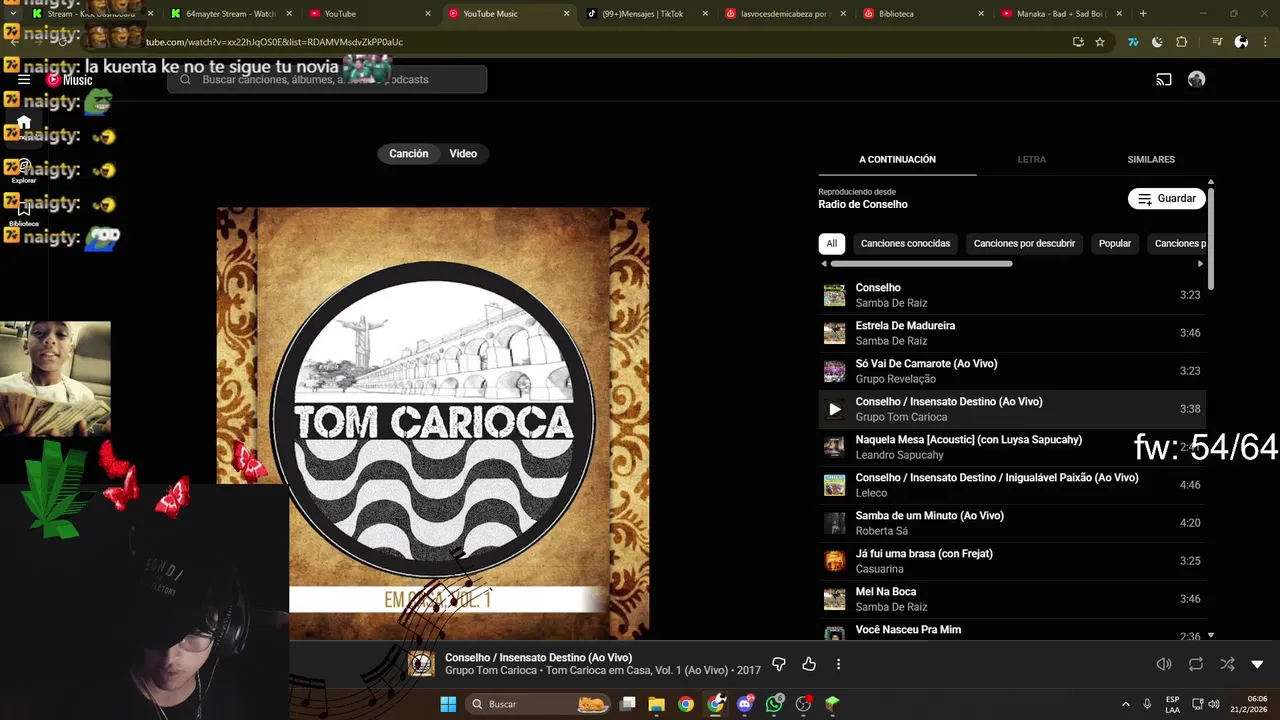The width and height of the screenshot is (1280, 720).
Task: Open the ESP LAA language selector
Action: tap(1172, 704)
